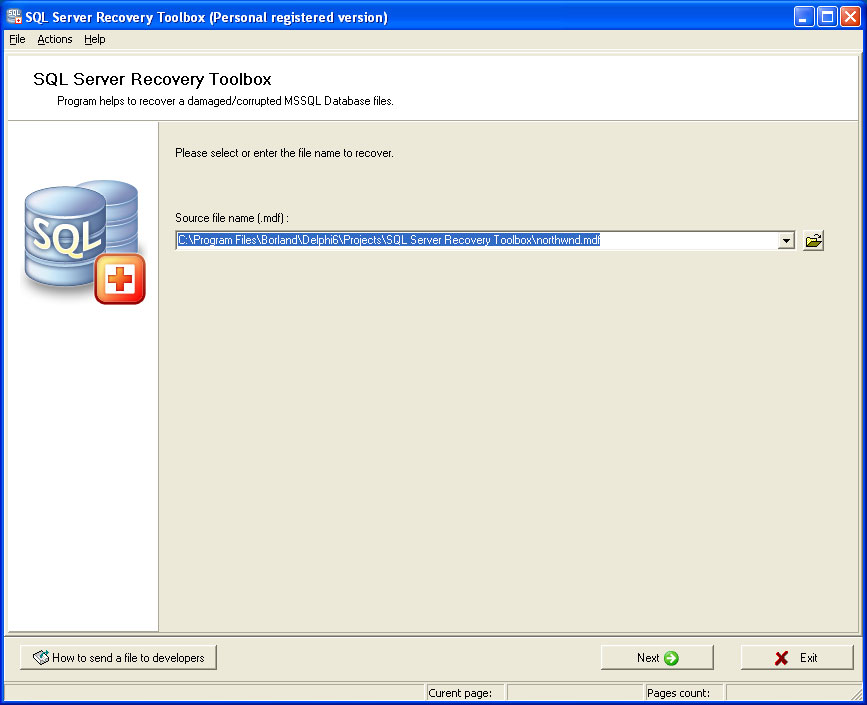
Task: Close the SQL Server Recovery Toolbox window
Action: (850, 17)
